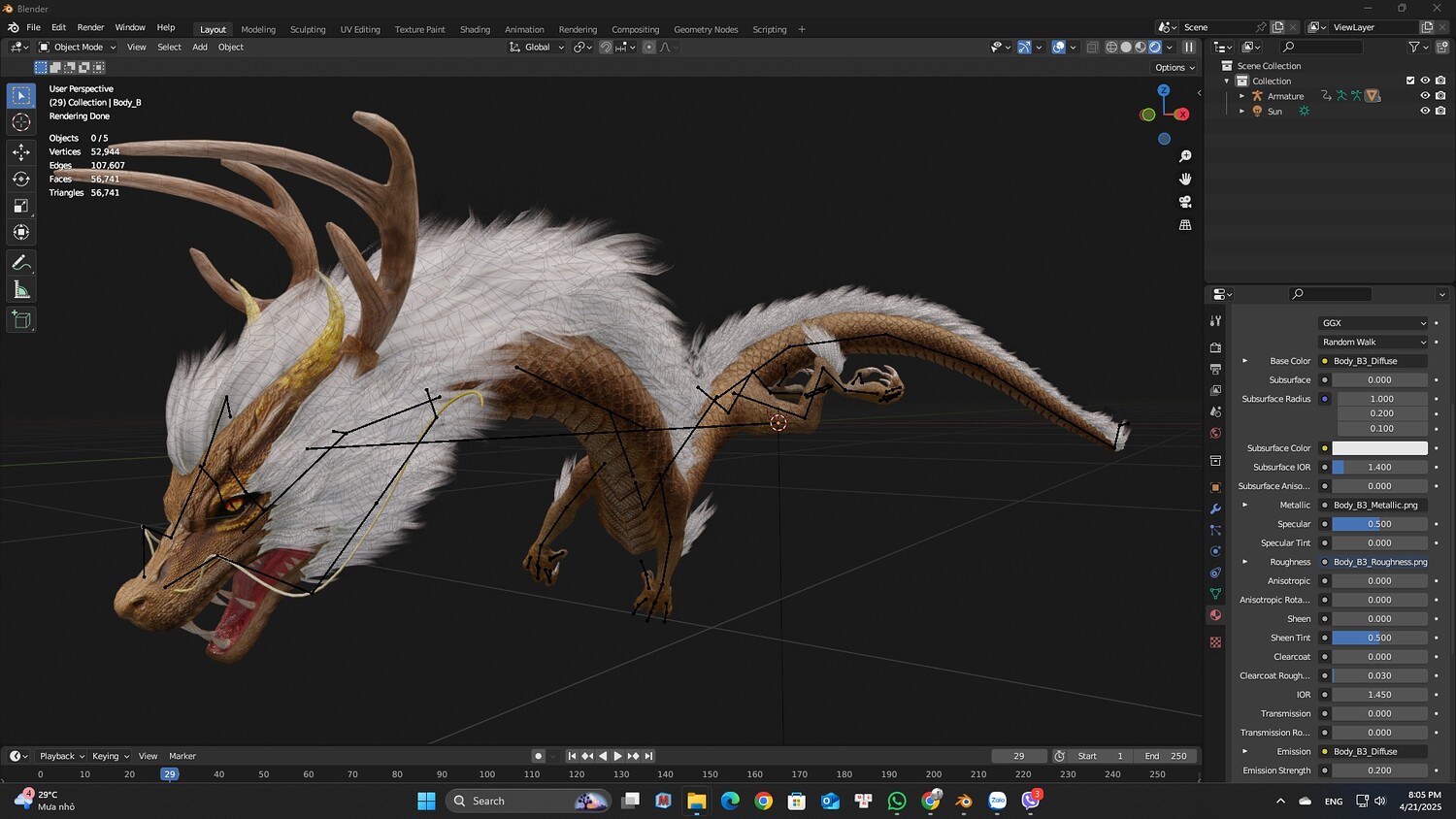
Task: Open the GGX distribution dropdown
Action: click(1373, 323)
